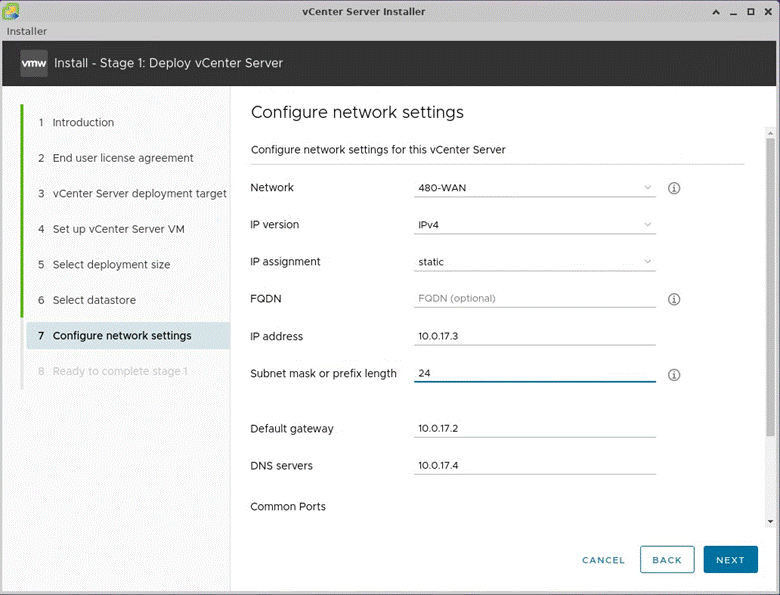Image resolution: width=780 pixels, height=595 pixels.
Task: Click the Default gateway label
Action: click(292, 429)
